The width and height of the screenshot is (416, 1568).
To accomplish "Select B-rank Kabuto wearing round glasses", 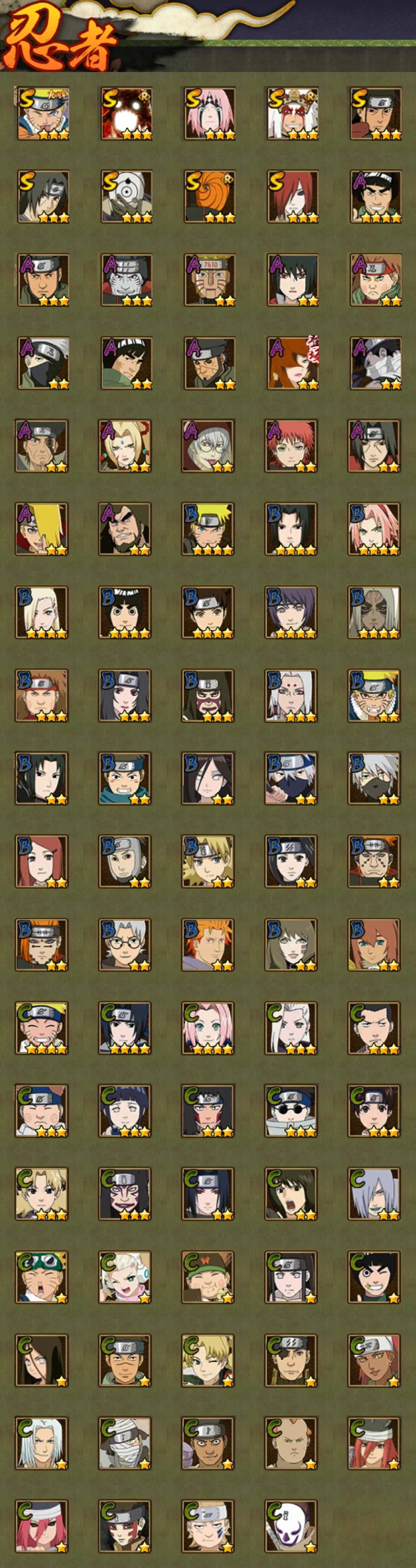I will 125,945.
